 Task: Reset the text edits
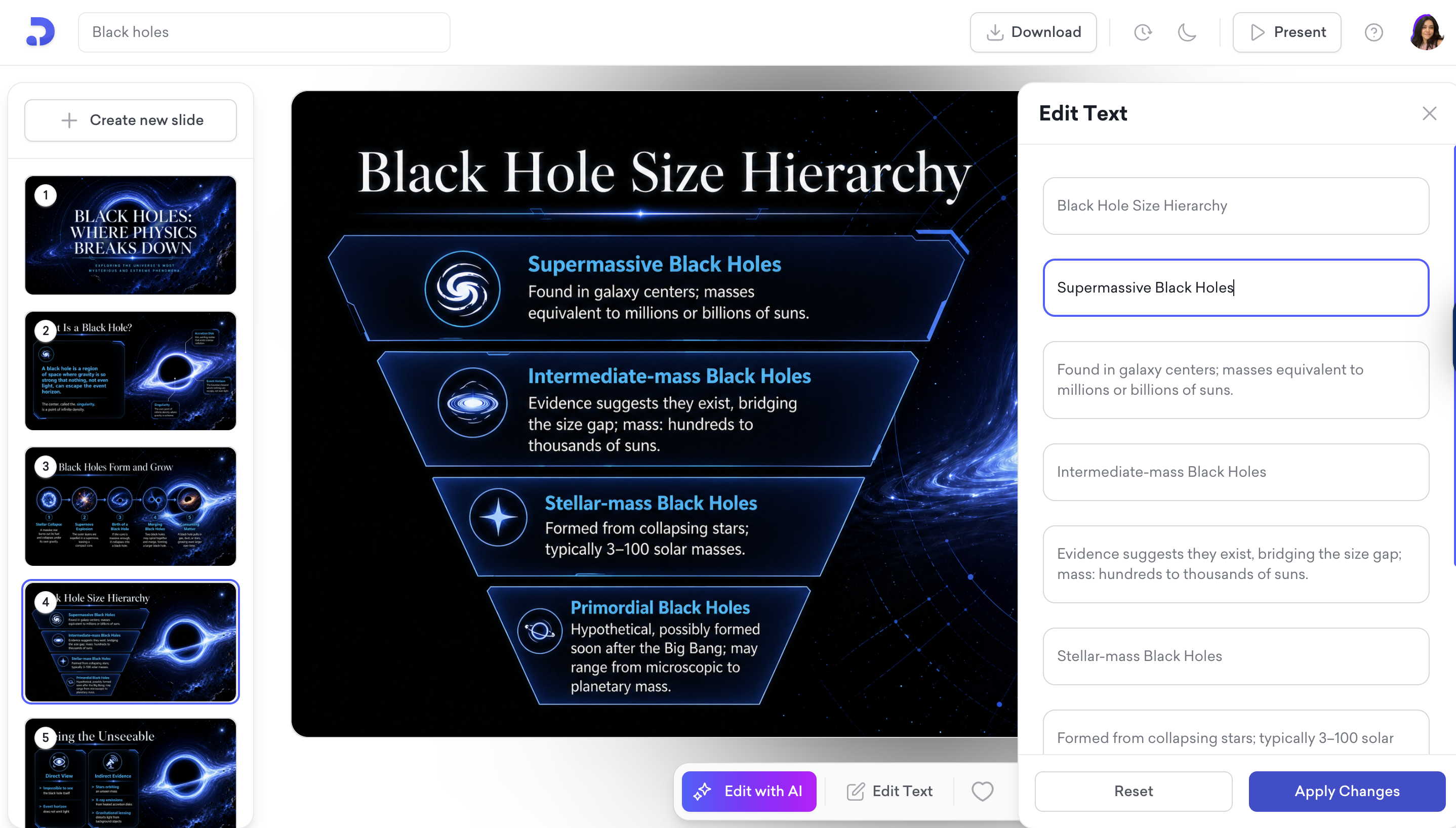(x=1133, y=791)
